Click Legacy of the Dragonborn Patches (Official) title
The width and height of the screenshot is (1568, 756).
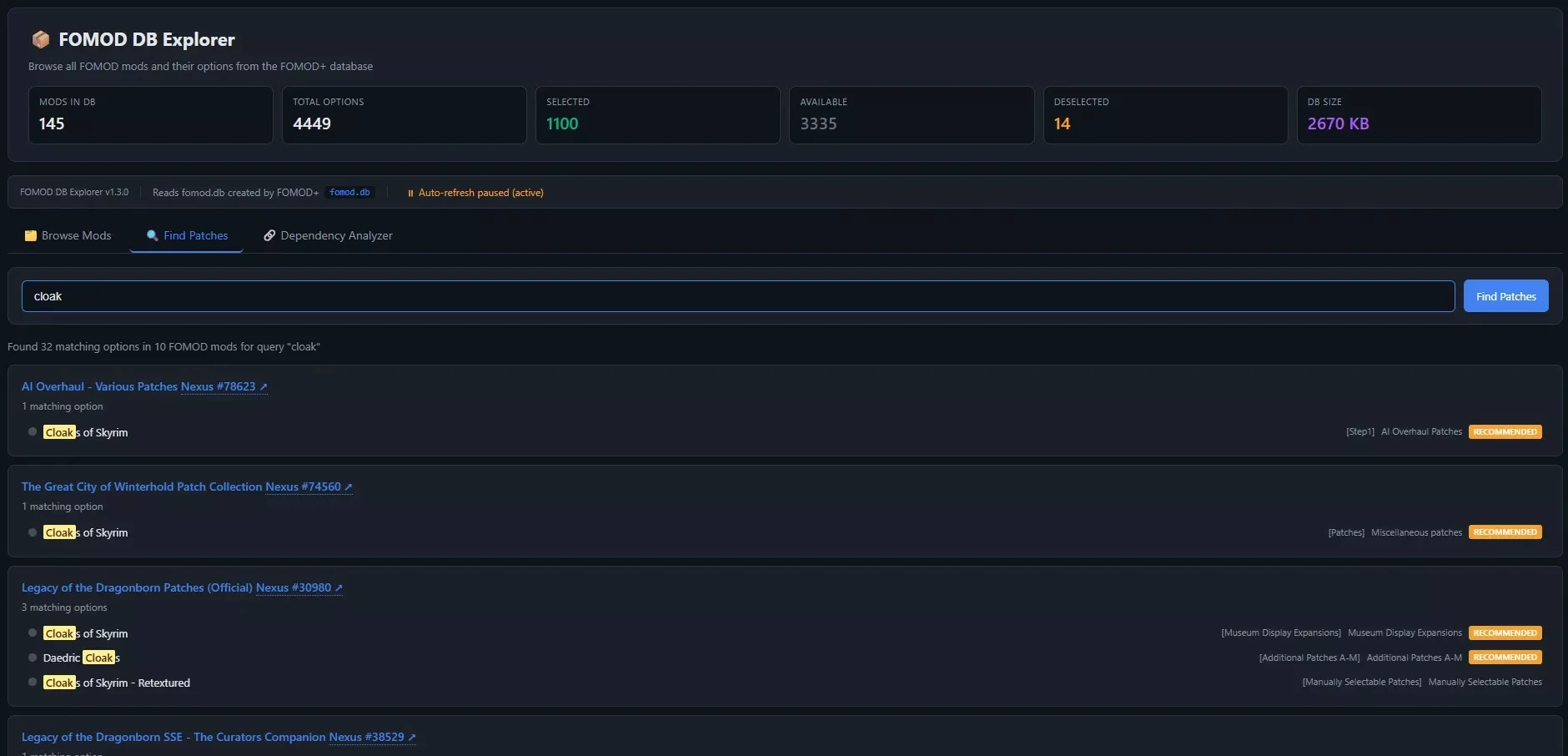(x=137, y=587)
